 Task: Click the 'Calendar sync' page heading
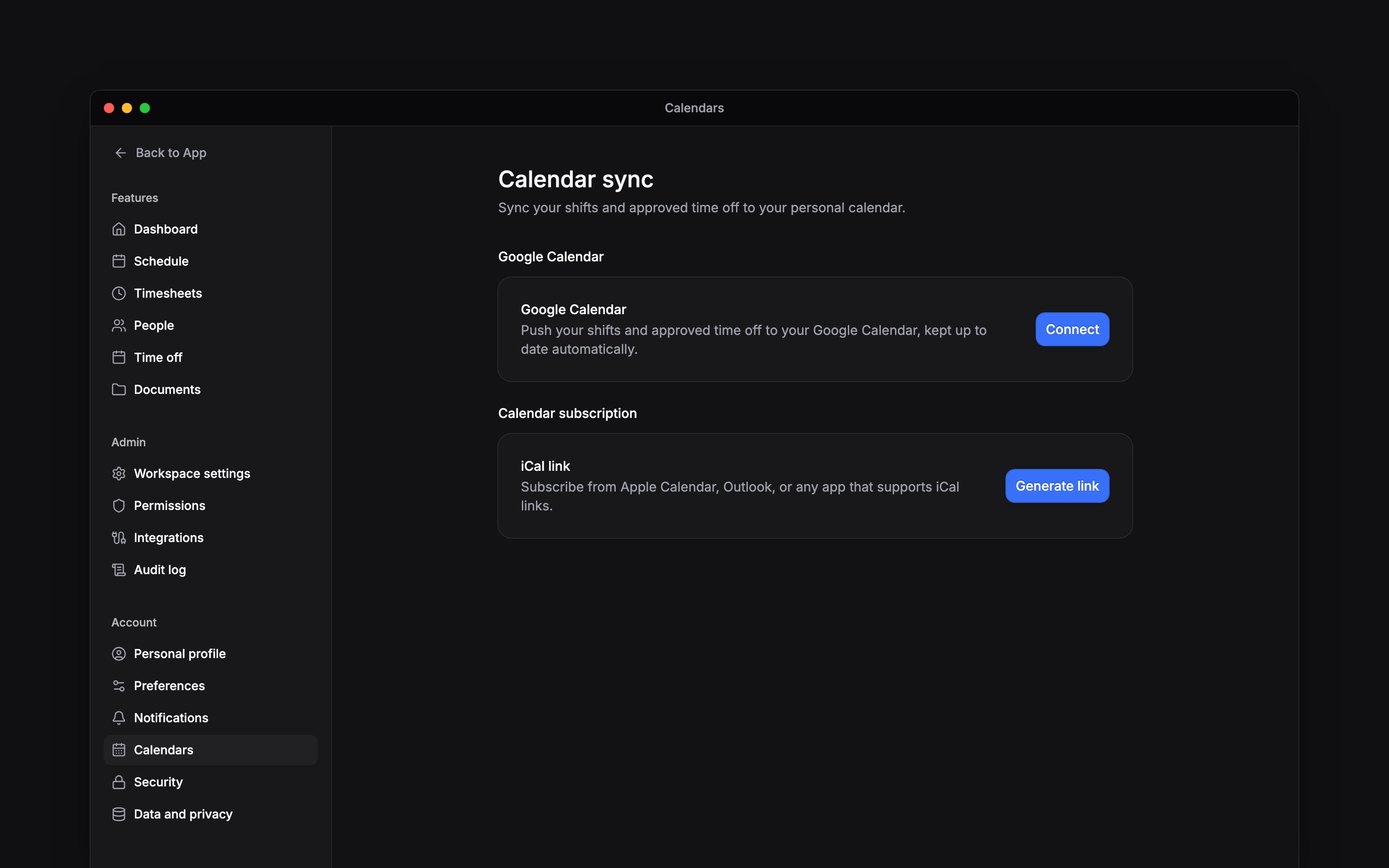[576, 180]
